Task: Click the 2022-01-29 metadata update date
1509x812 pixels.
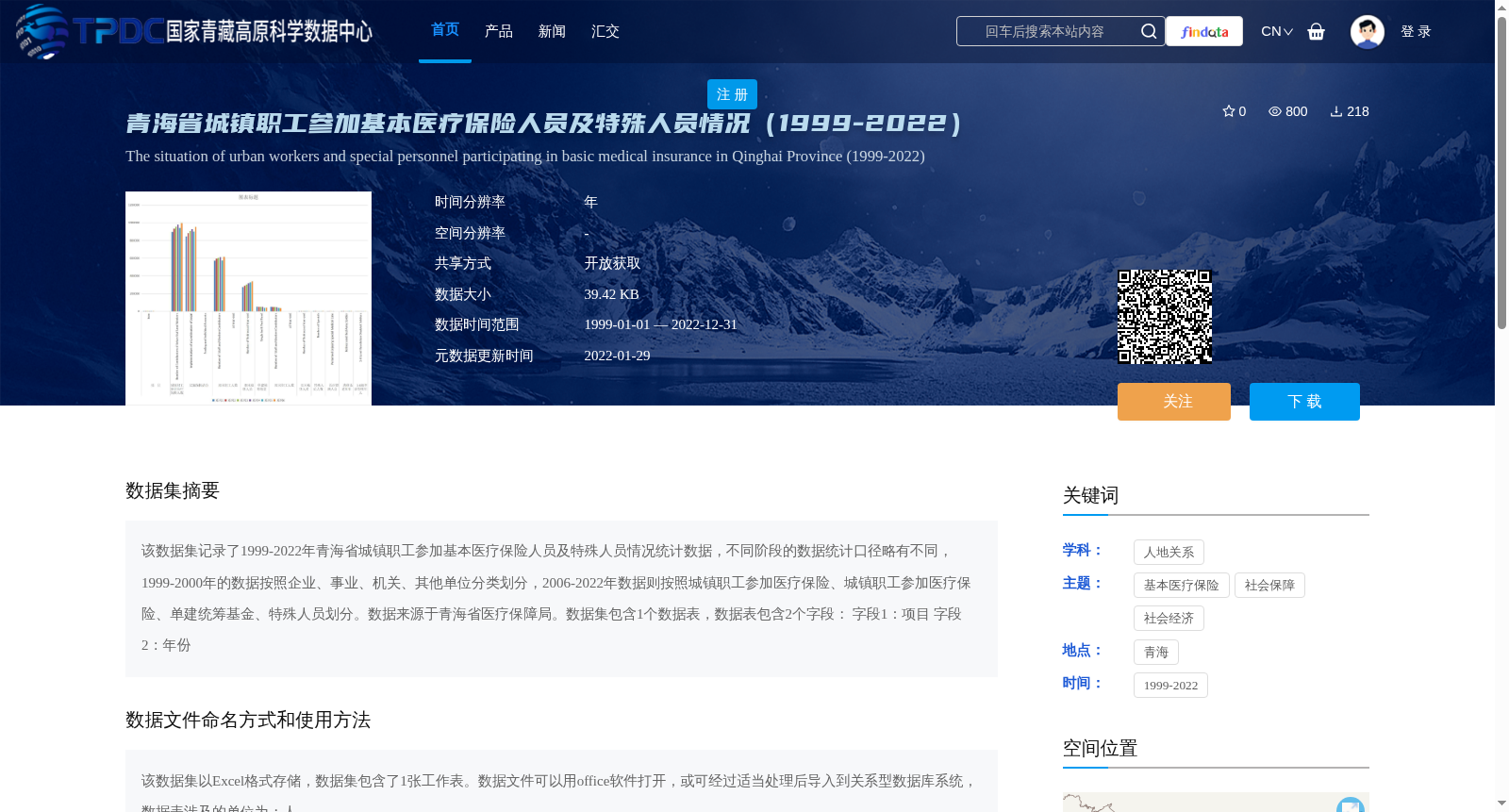Action: (x=617, y=356)
